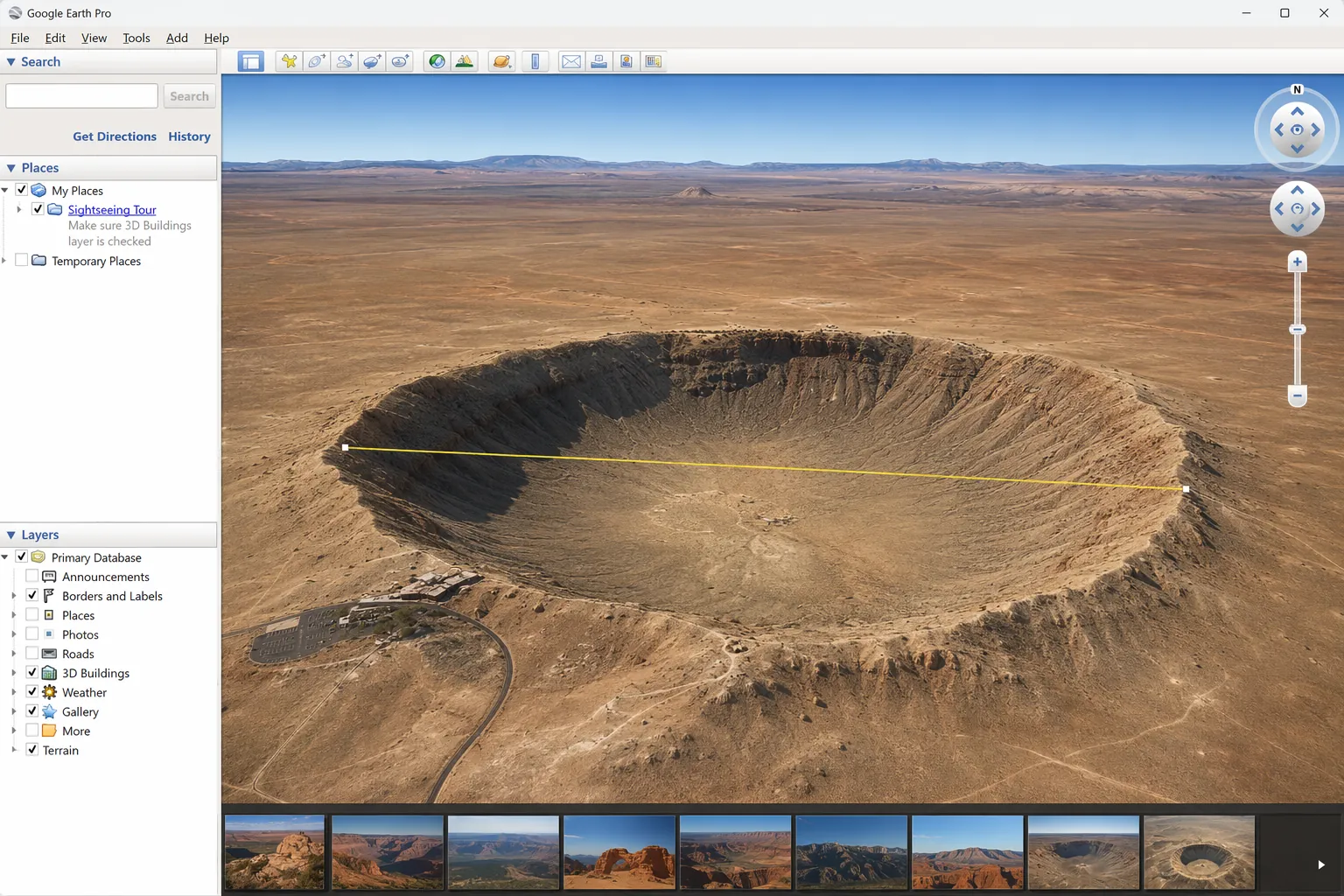Tilt view down with Look joystick arrow
1344x896 pixels.
click(1298, 148)
